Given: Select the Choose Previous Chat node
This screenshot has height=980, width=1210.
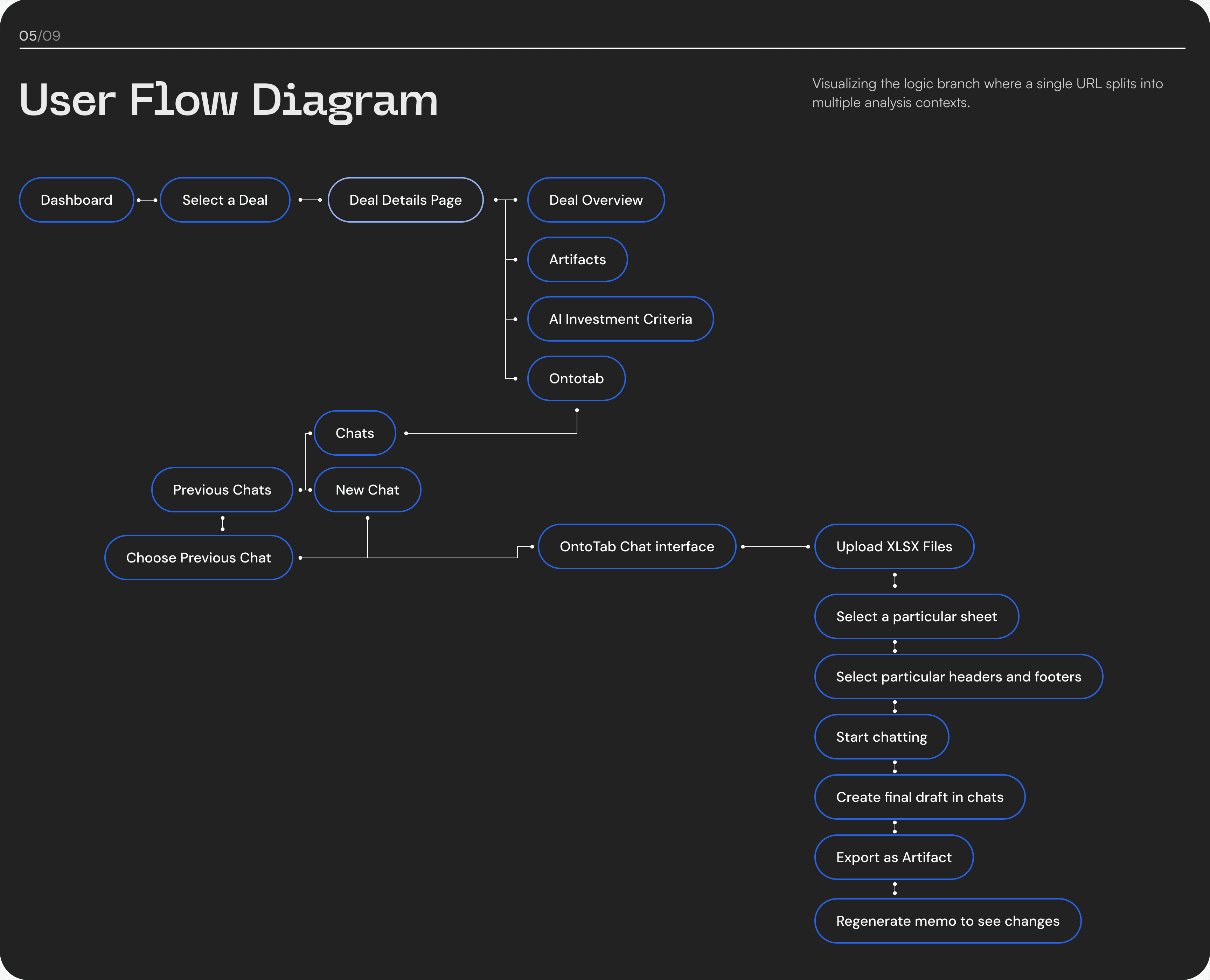Looking at the screenshot, I should (x=198, y=558).
